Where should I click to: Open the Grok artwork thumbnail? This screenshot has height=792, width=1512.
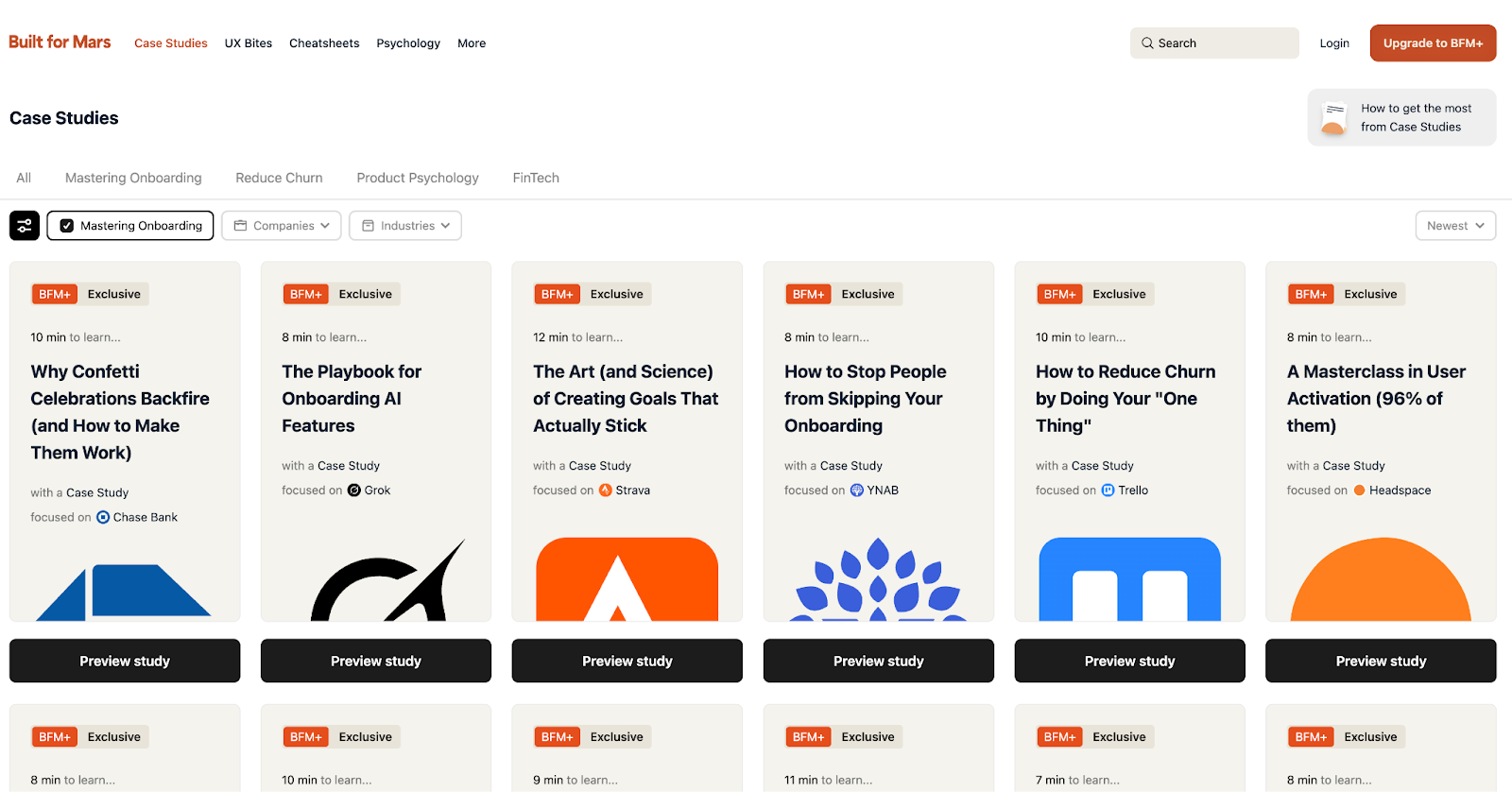pyautogui.click(x=388, y=580)
